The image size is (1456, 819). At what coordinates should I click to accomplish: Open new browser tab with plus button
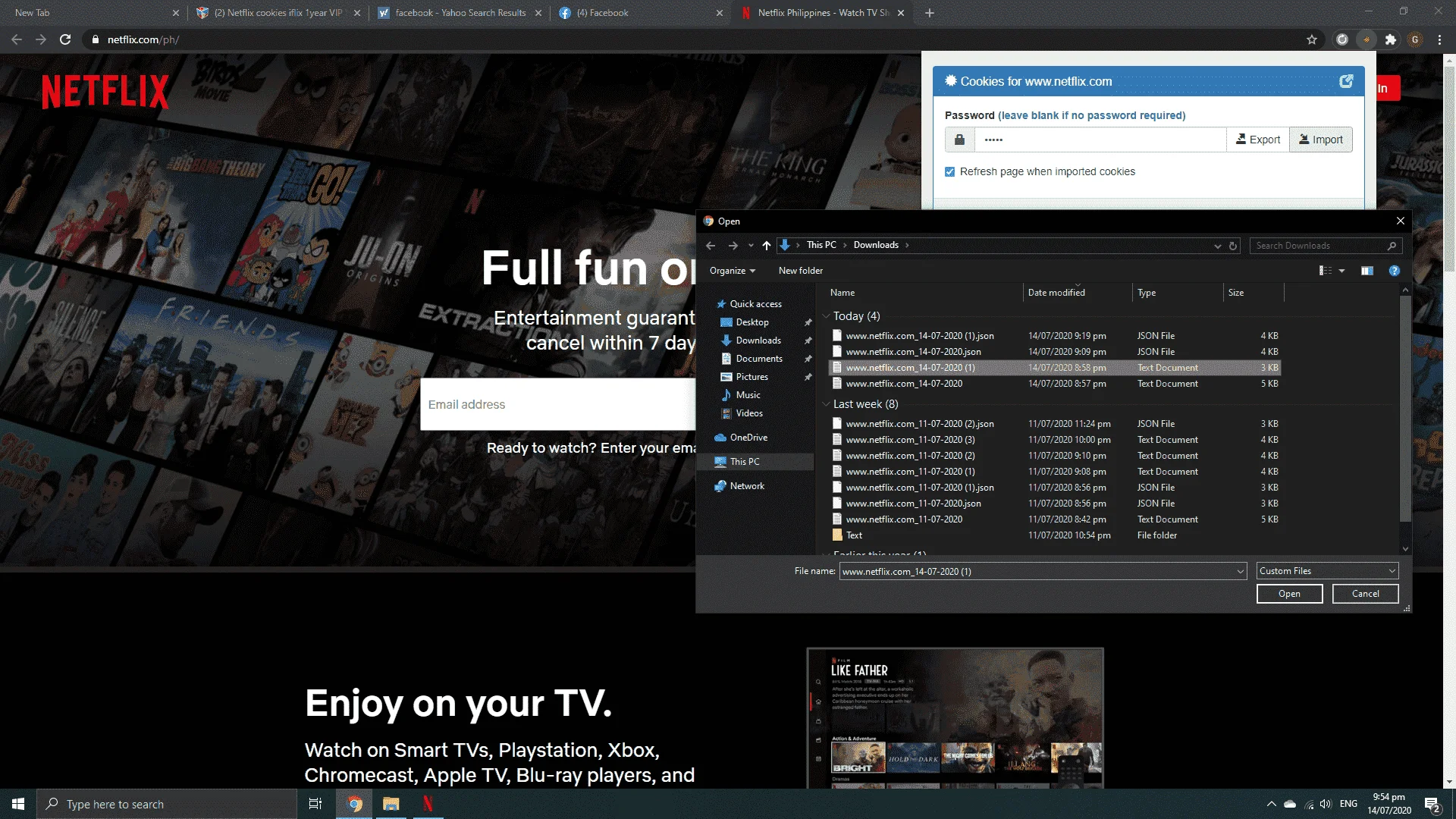click(x=930, y=13)
